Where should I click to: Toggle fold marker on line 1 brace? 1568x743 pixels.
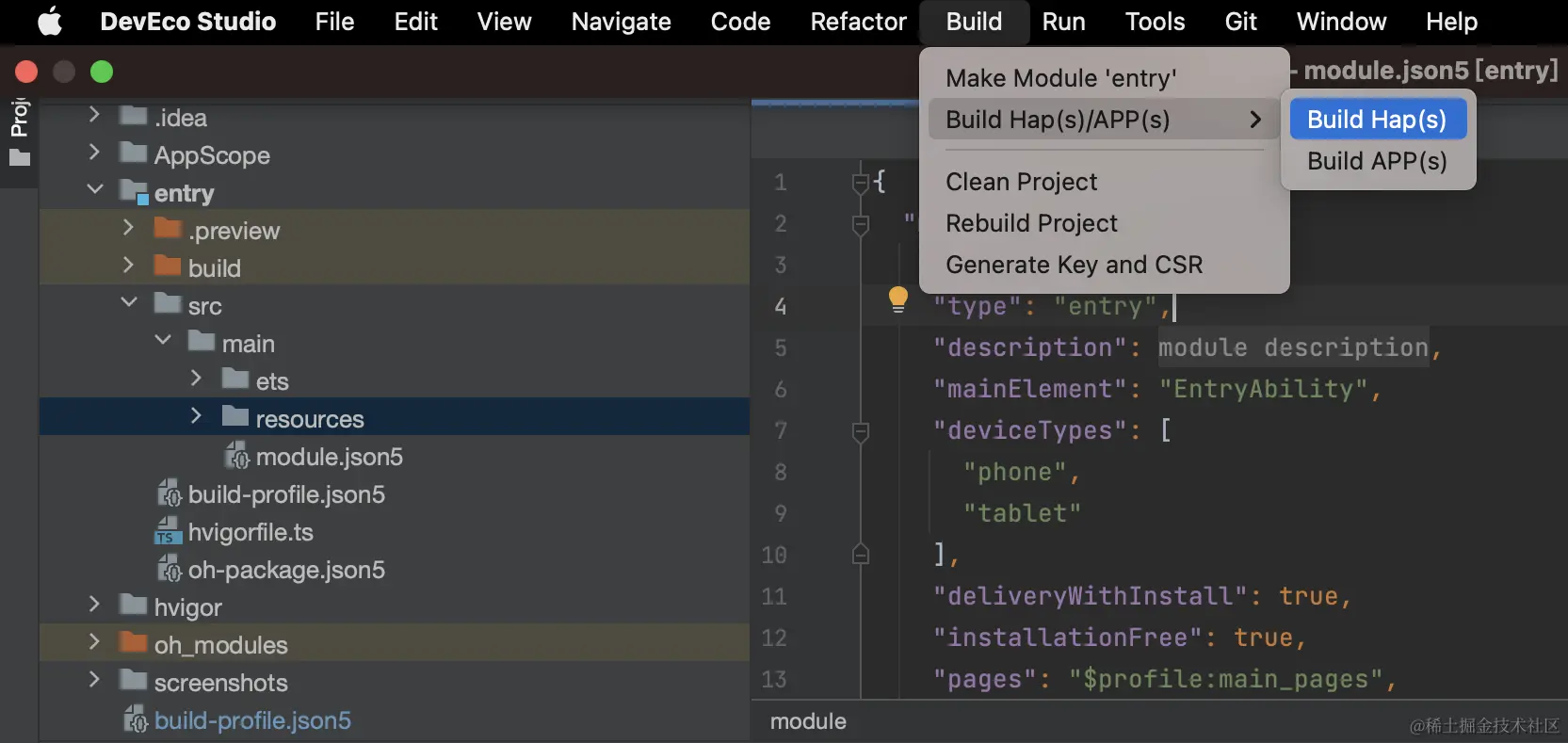861,182
